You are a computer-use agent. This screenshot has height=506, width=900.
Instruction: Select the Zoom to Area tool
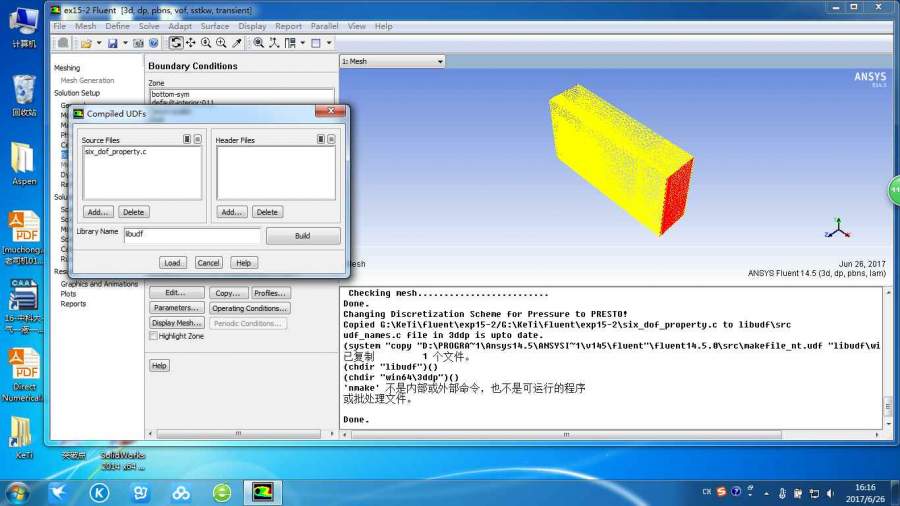pos(221,43)
